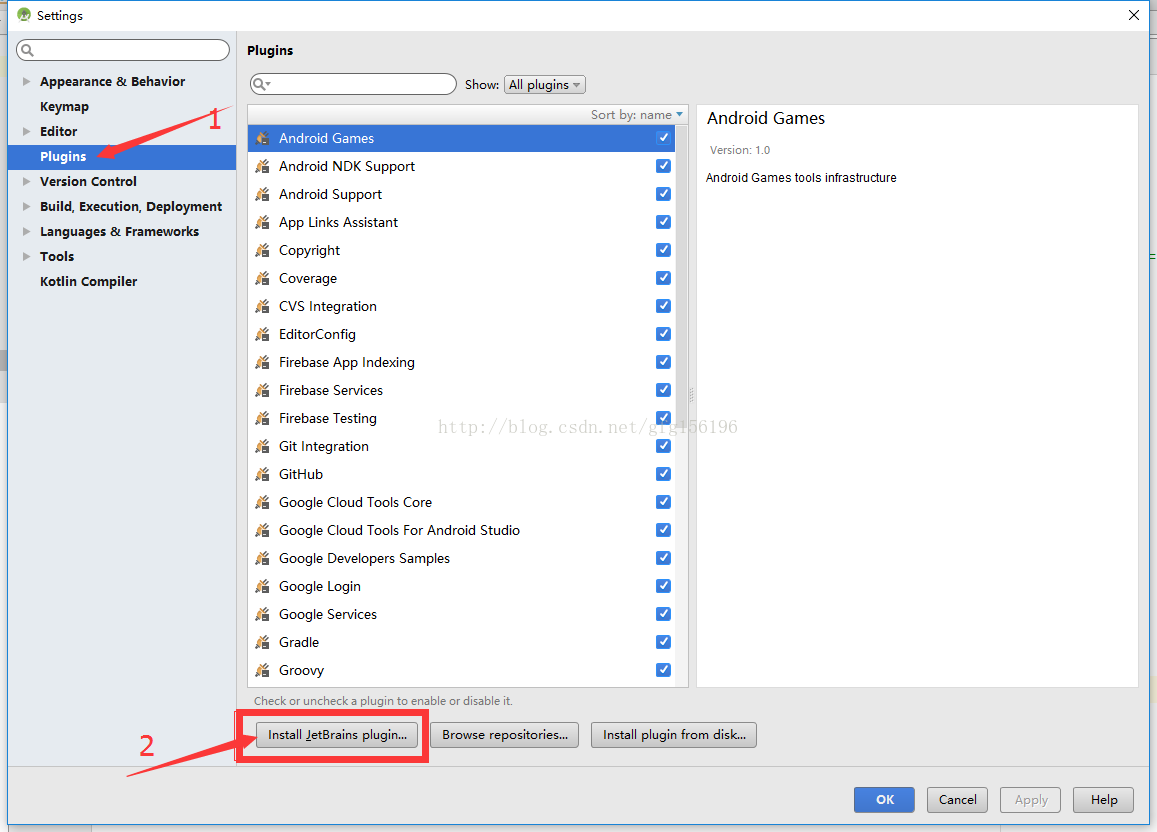Click the Android Games plugin icon
Viewport: 1157px width, 832px height.
point(262,138)
